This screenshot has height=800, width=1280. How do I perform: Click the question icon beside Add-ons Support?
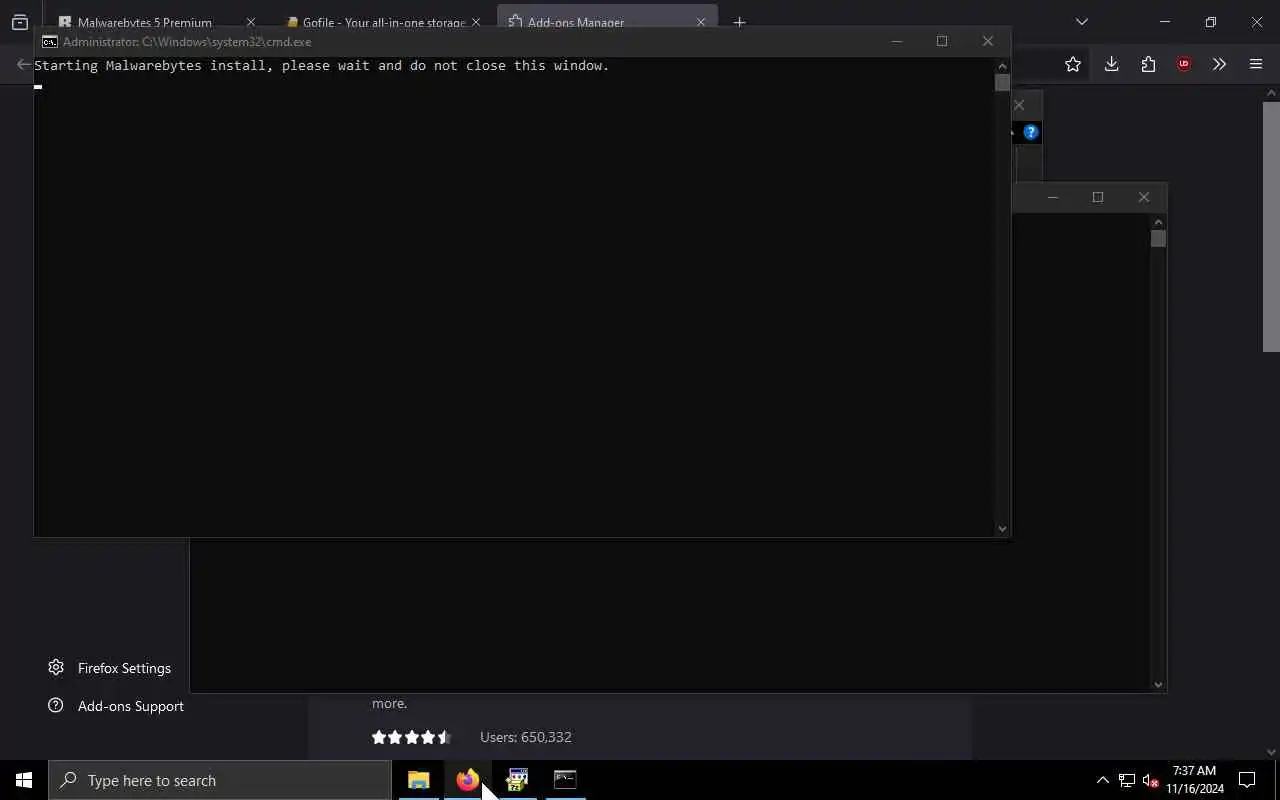pos(56,705)
